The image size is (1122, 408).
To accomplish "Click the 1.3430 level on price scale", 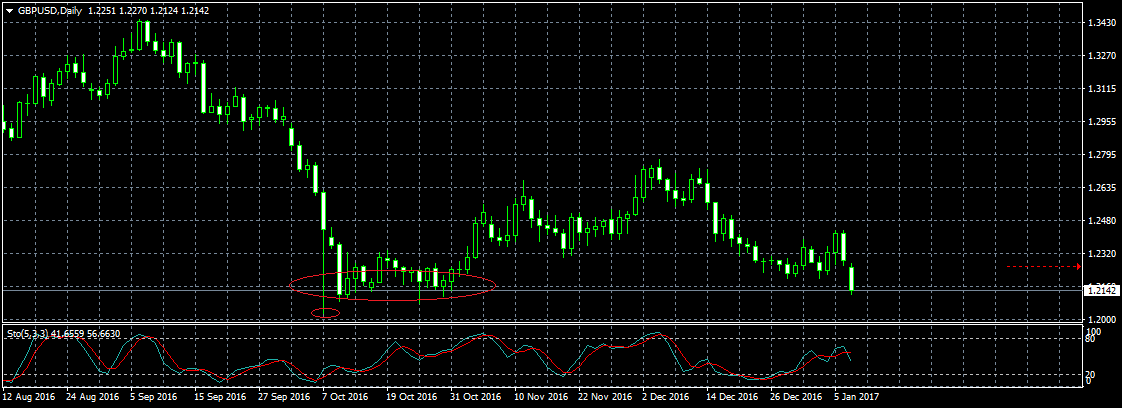I will tap(1102, 22).
